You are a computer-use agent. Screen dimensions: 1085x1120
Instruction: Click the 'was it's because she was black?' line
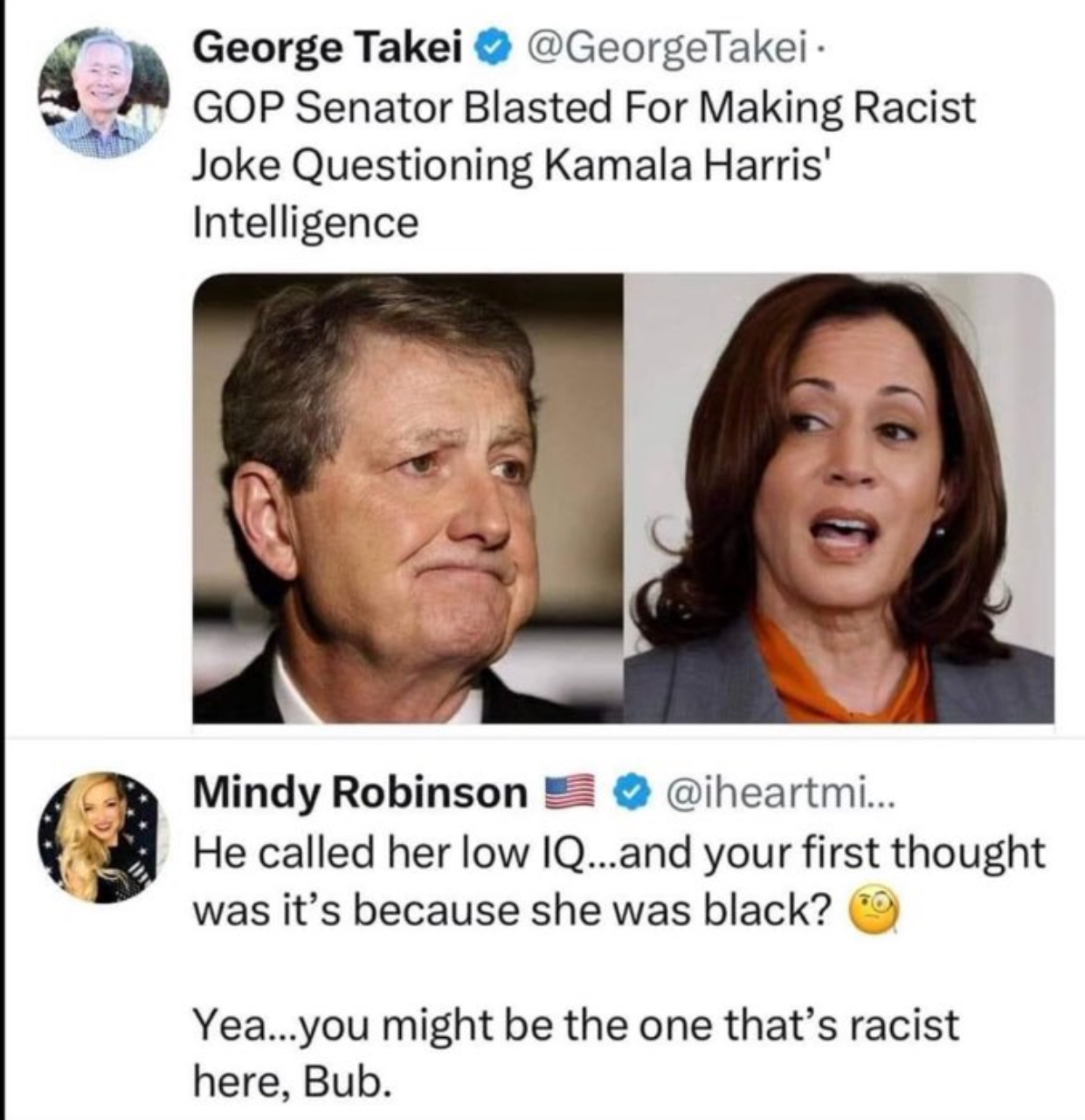coord(512,910)
